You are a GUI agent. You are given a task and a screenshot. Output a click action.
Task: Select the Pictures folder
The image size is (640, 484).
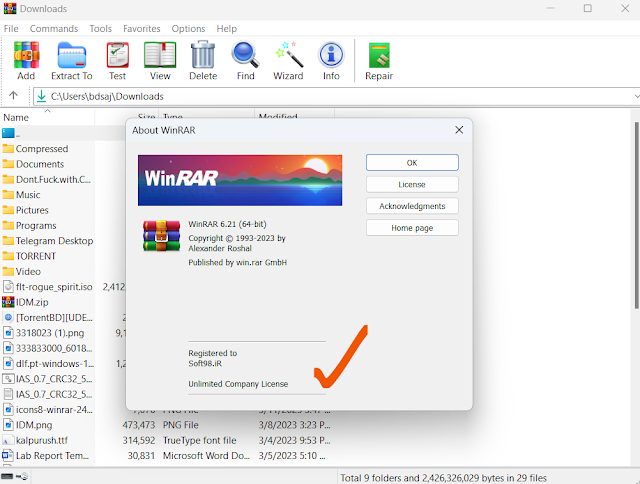[x=26, y=210]
